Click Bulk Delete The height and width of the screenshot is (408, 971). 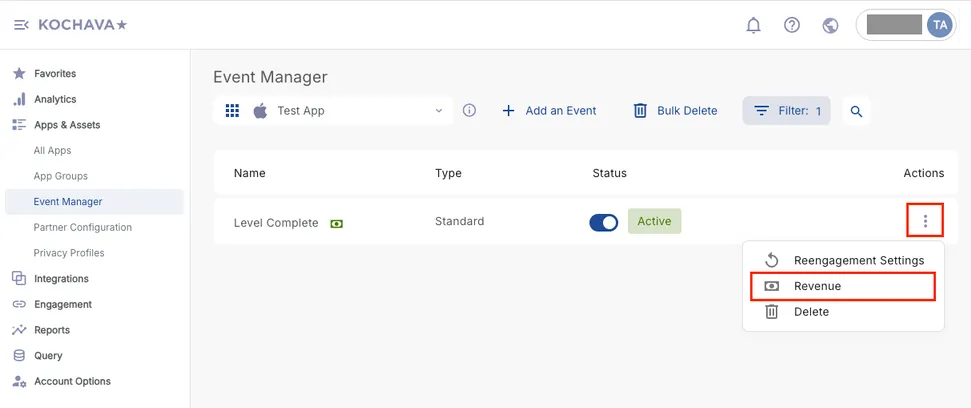675,111
